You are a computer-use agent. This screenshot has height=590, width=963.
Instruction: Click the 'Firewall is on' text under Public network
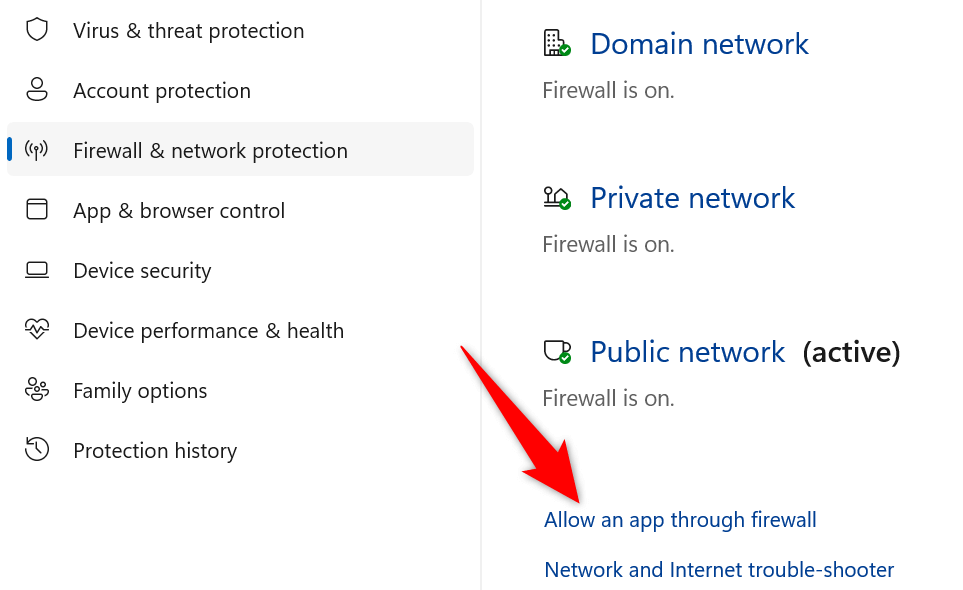(x=608, y=397)
